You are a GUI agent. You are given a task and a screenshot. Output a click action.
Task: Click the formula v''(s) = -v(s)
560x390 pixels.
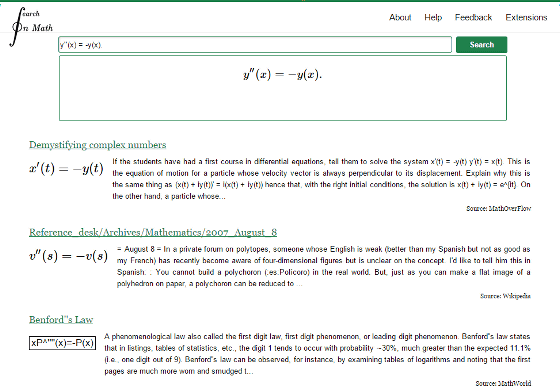68,256
